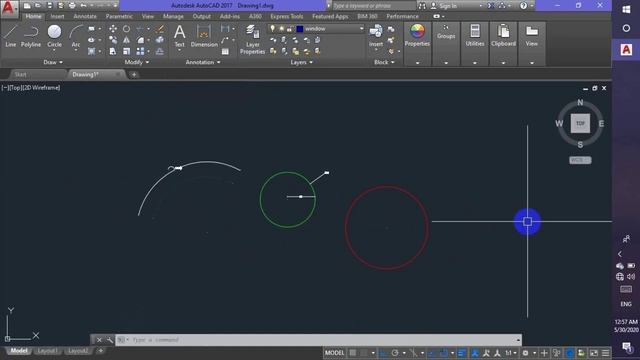The height and width of the screenshot is (360, 640).
Task: Open the Insert ribbon tab
Action: [x=57, y=16]
